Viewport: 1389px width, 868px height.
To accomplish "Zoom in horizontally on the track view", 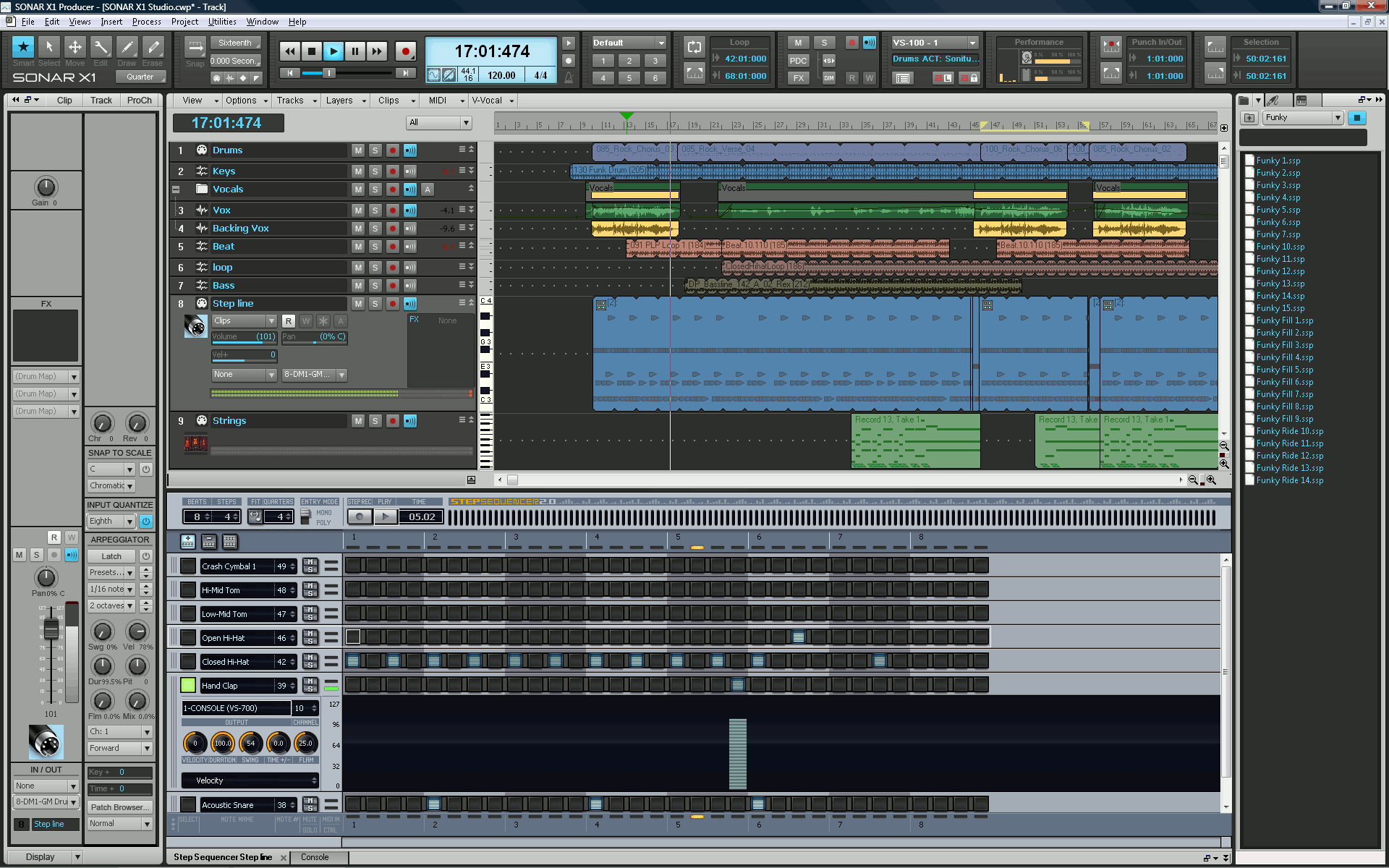I will point(1211,480).
